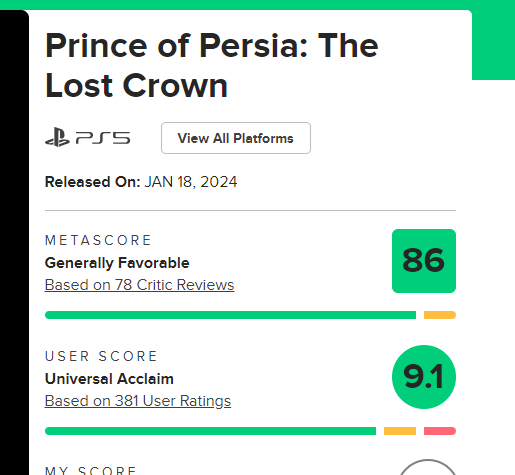515x475 pixels.
Task: Click the empty My Score circle
Action: [x=427, y=467]
